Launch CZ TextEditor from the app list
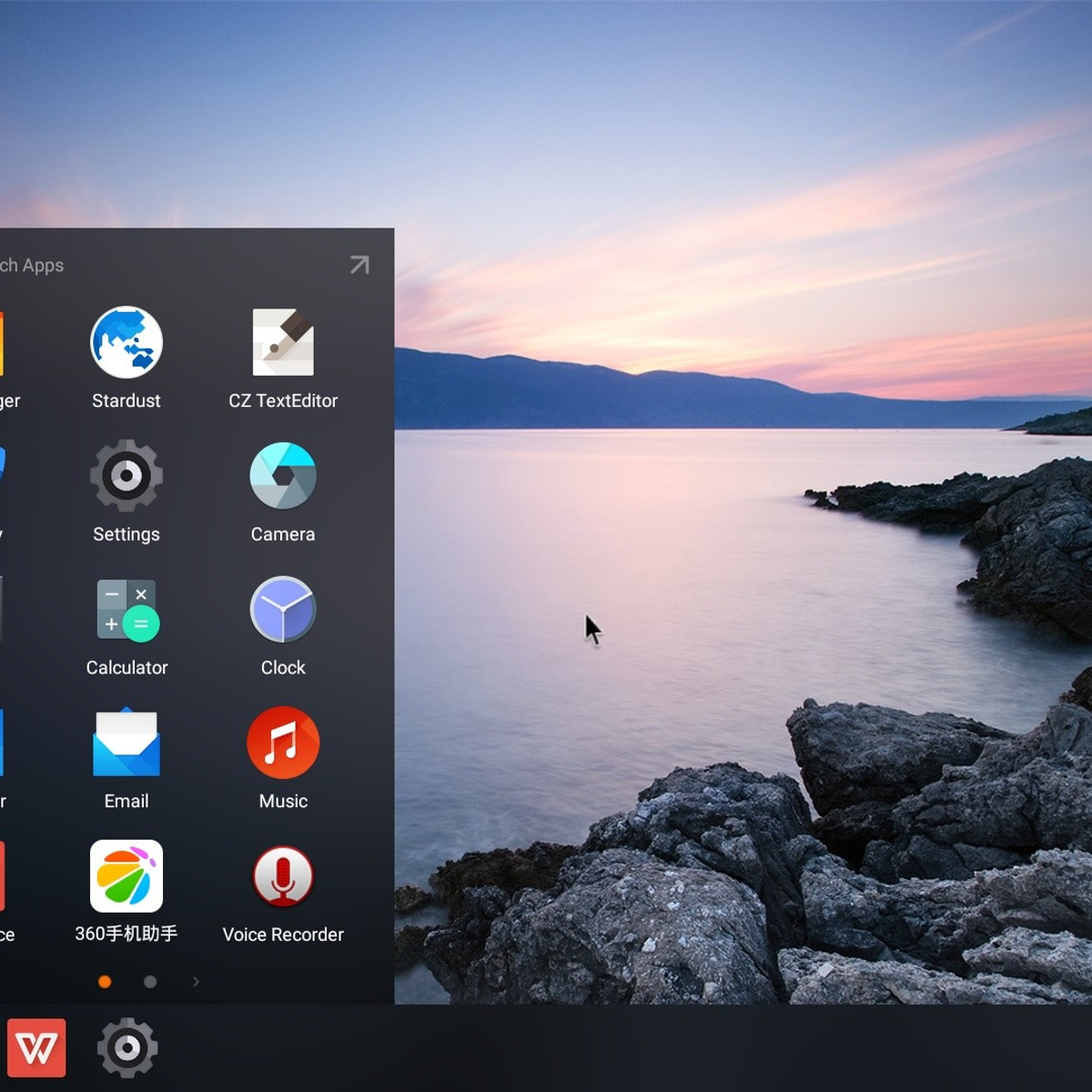This screenshot has width=1092, height=1092. coord(283,343)
